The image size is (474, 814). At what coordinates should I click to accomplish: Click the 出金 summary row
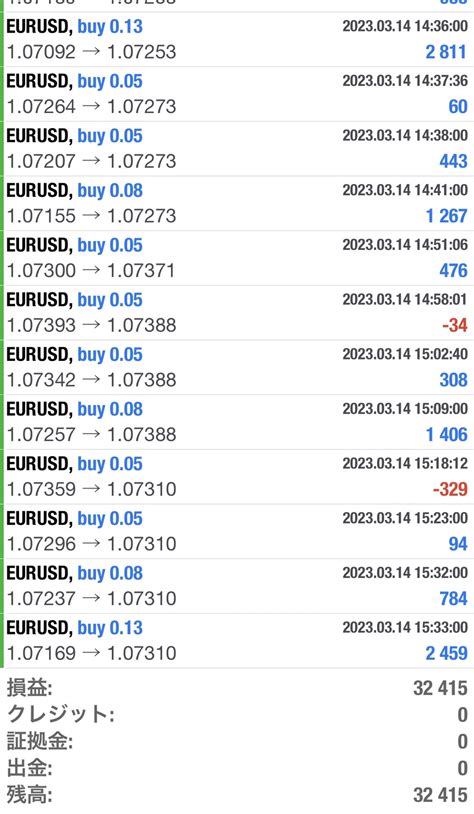237,768
